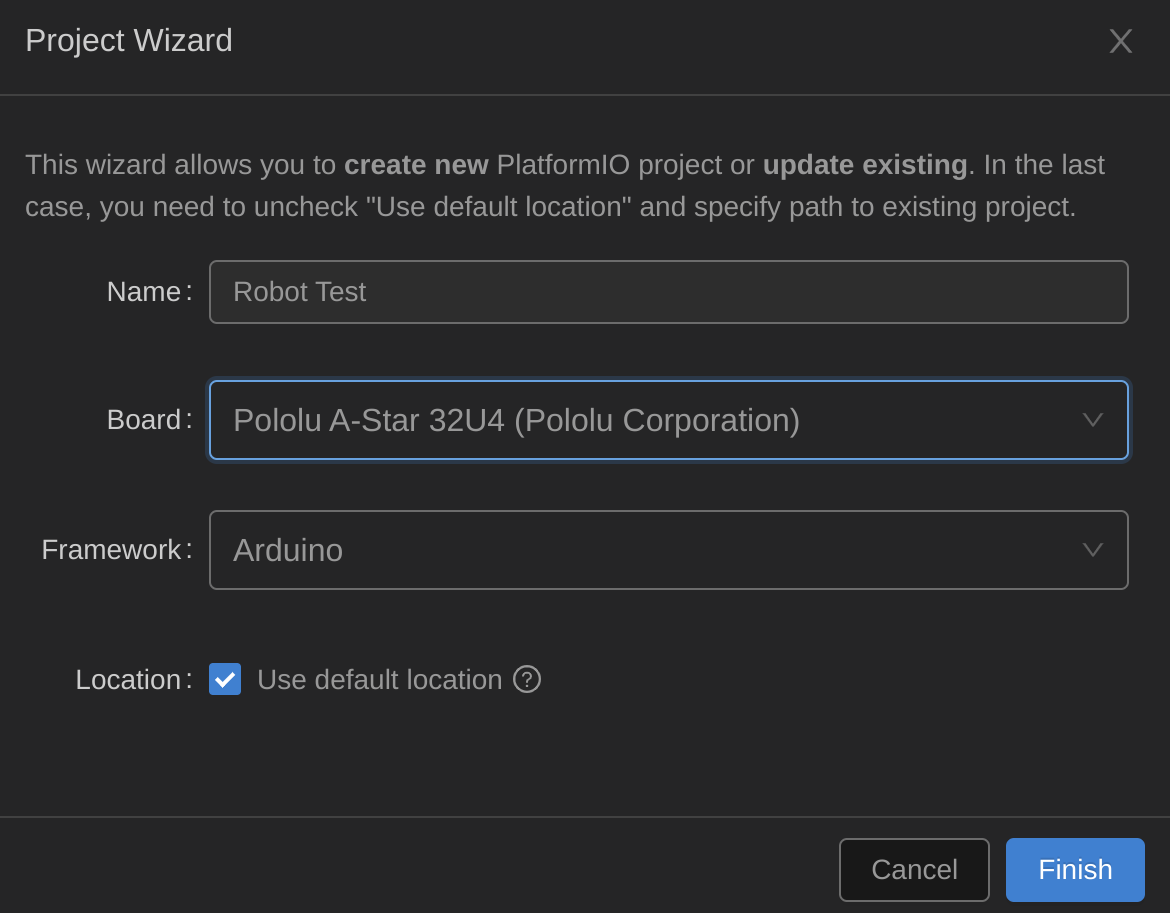Click the chevron on the Framework field
1170x913 pixels.
(x=1092, y=549)
